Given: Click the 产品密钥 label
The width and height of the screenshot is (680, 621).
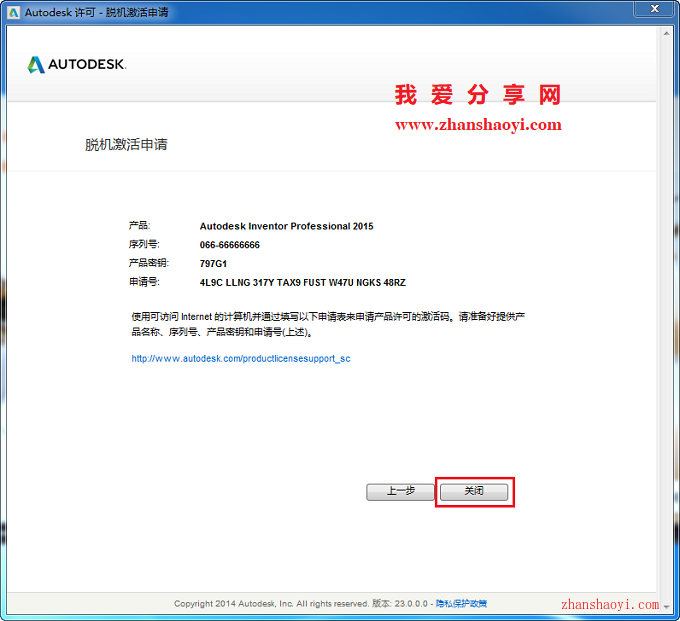Looking at the screenshot, I should click(x=149, y=263).
